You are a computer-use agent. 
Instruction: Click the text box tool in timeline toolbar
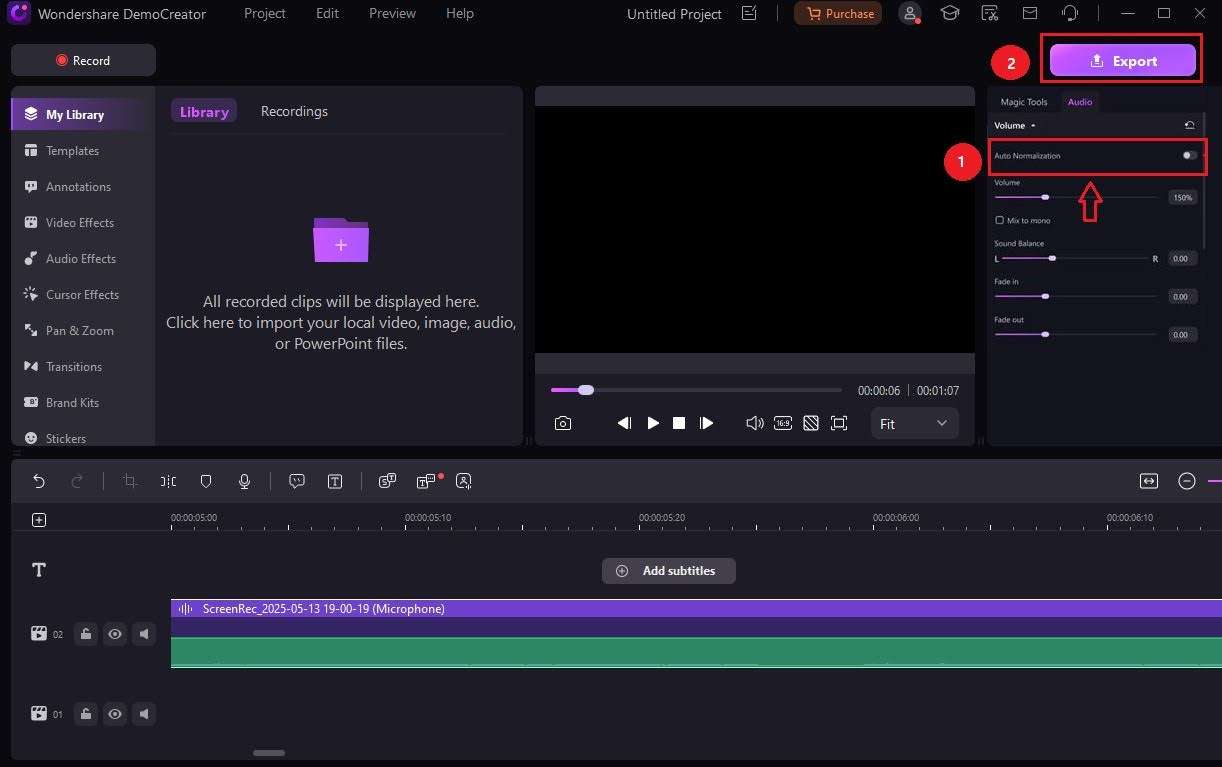pos(335,481)
